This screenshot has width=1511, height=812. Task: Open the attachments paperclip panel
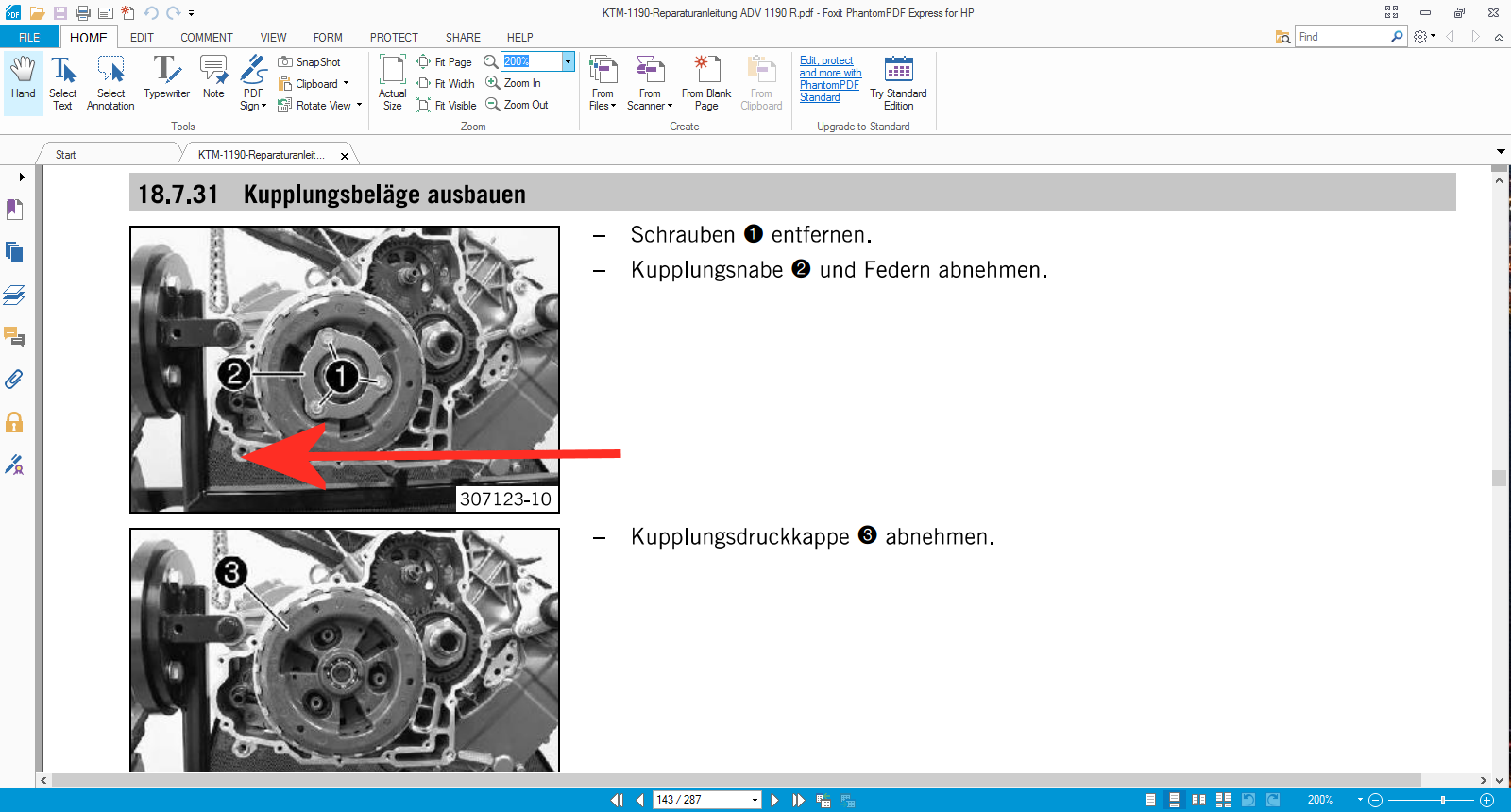tap(14, 380)
